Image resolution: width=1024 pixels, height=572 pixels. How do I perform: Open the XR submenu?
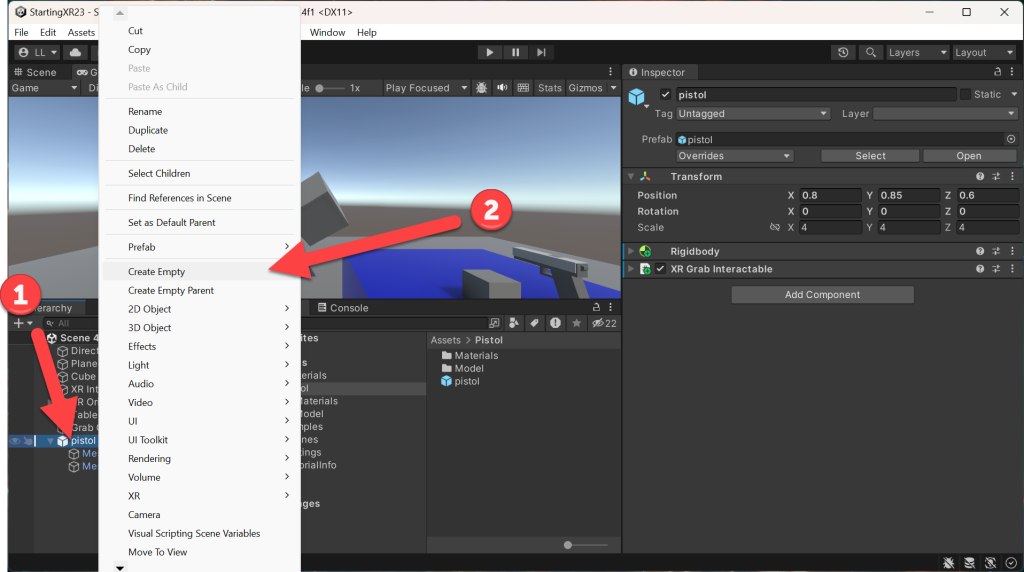pos(199,496)
